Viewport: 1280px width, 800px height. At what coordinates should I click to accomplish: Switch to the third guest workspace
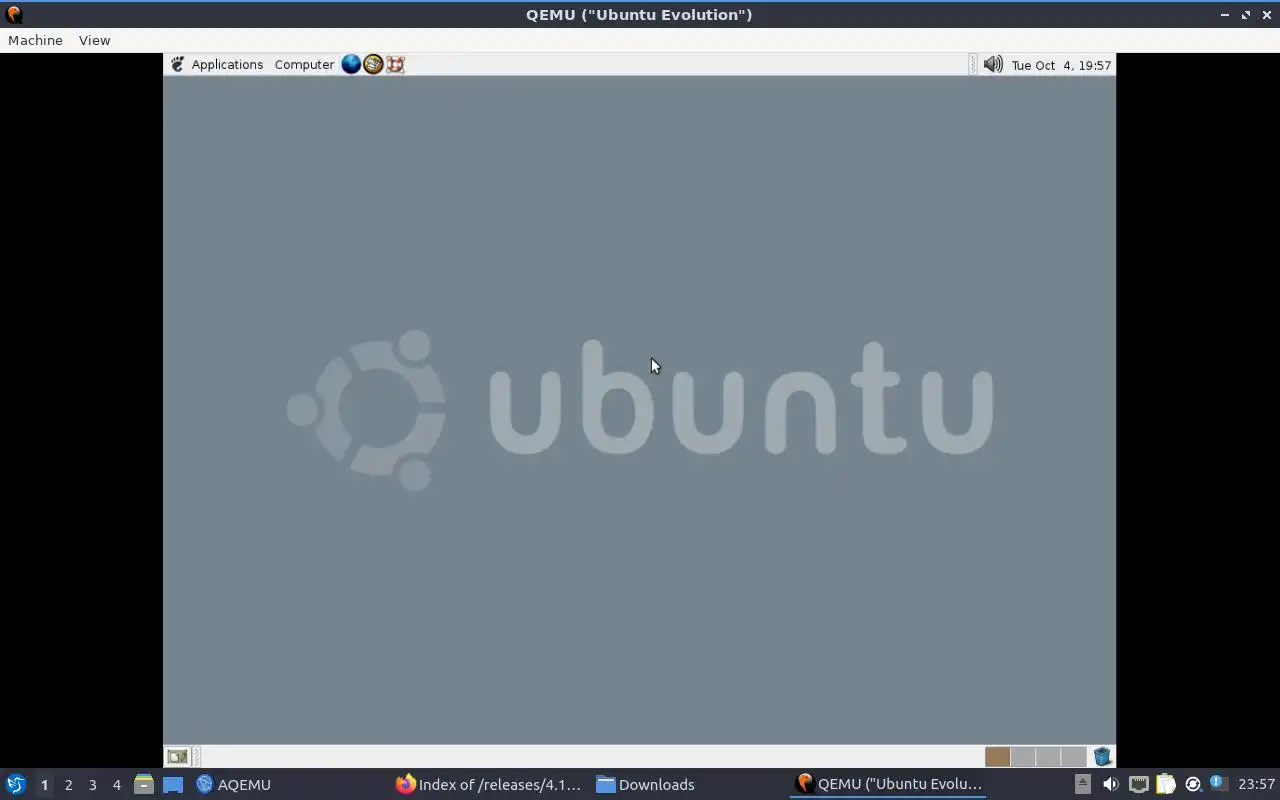[1048, 757]
